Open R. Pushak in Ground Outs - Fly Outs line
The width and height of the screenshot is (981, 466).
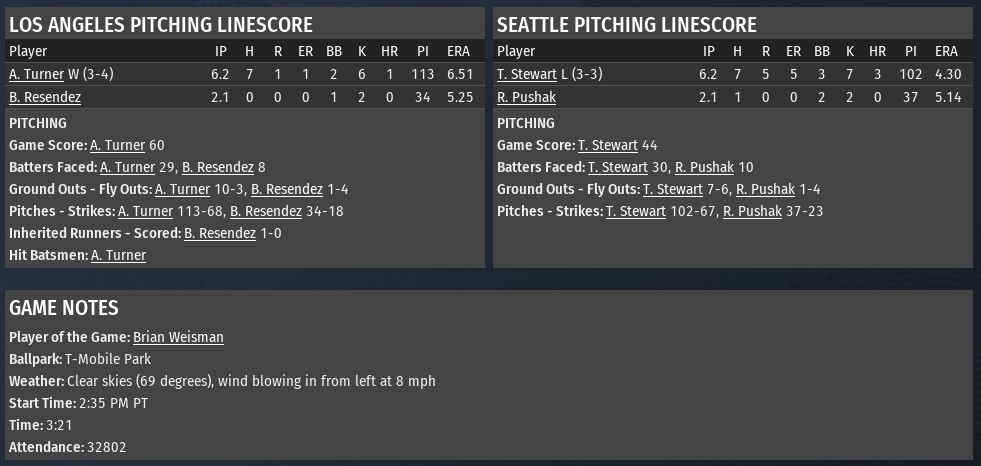[766, 189]
